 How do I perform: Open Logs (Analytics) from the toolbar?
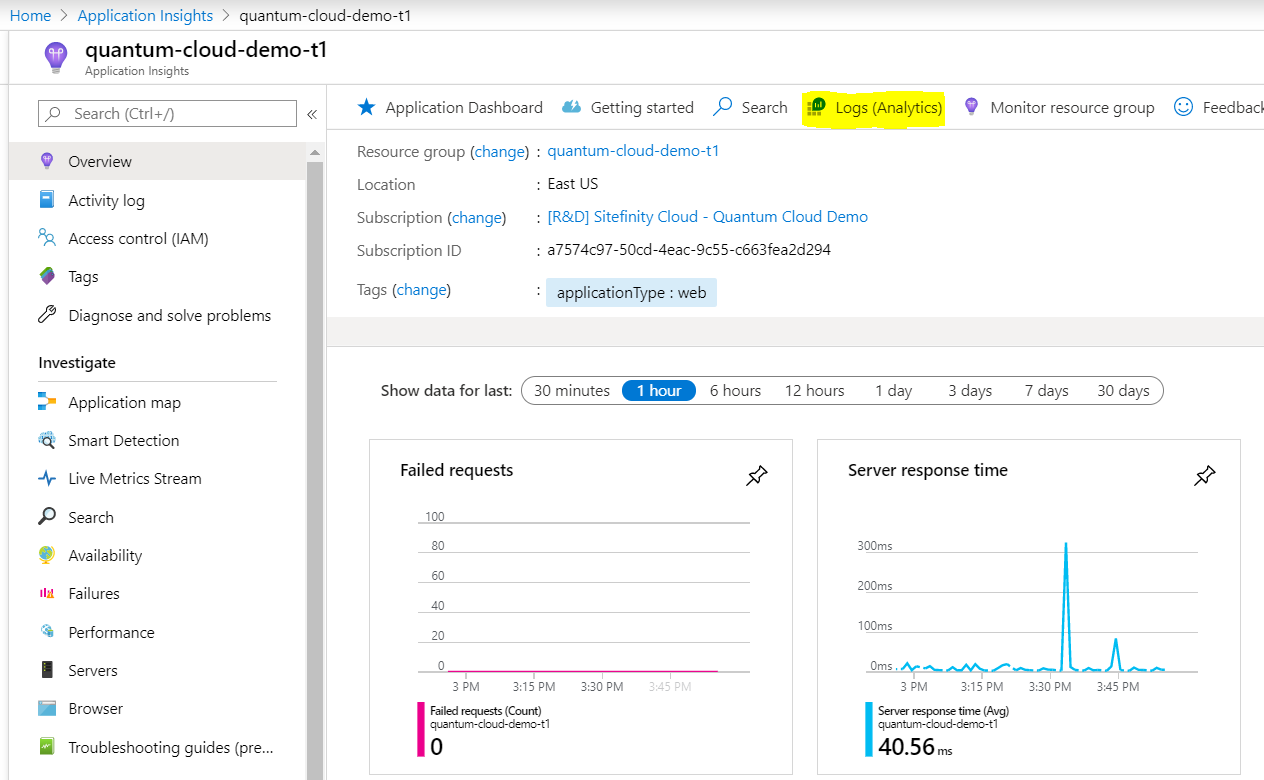pos(873,106)
